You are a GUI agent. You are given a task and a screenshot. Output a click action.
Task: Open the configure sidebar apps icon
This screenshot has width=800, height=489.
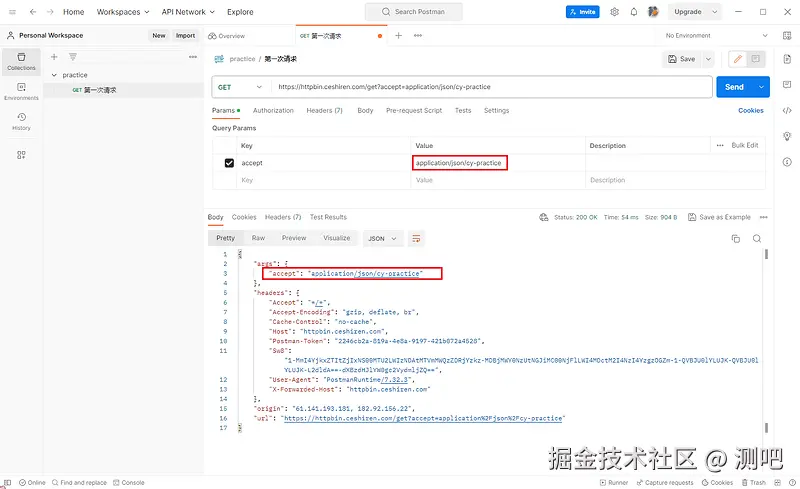tap(21, 155)
